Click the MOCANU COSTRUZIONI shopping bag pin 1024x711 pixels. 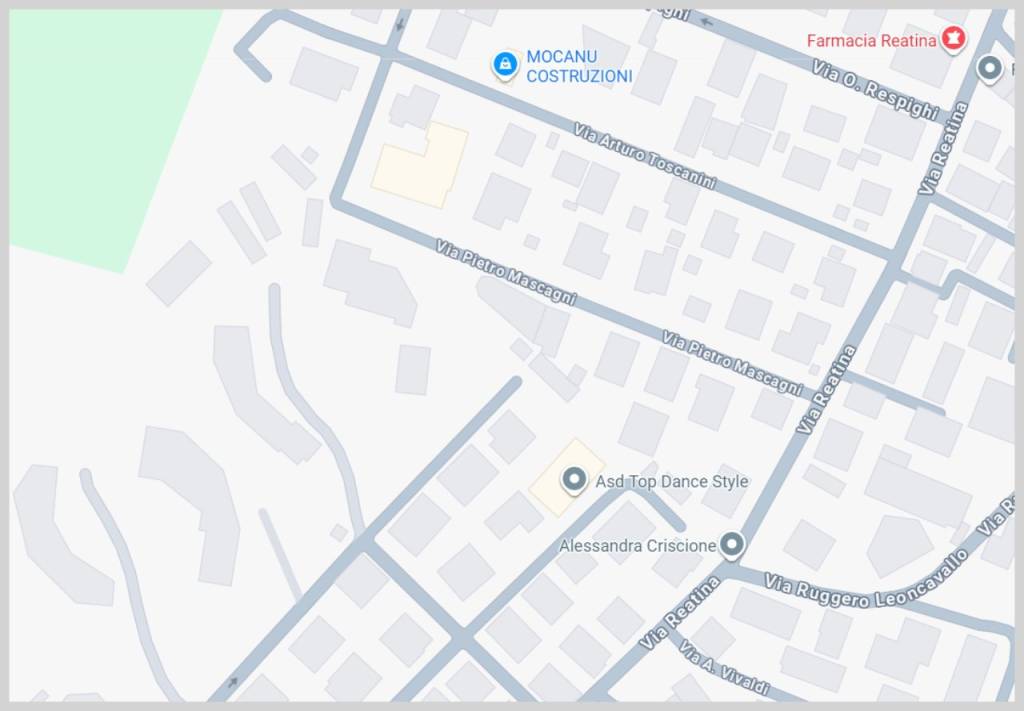pos(505,65)
